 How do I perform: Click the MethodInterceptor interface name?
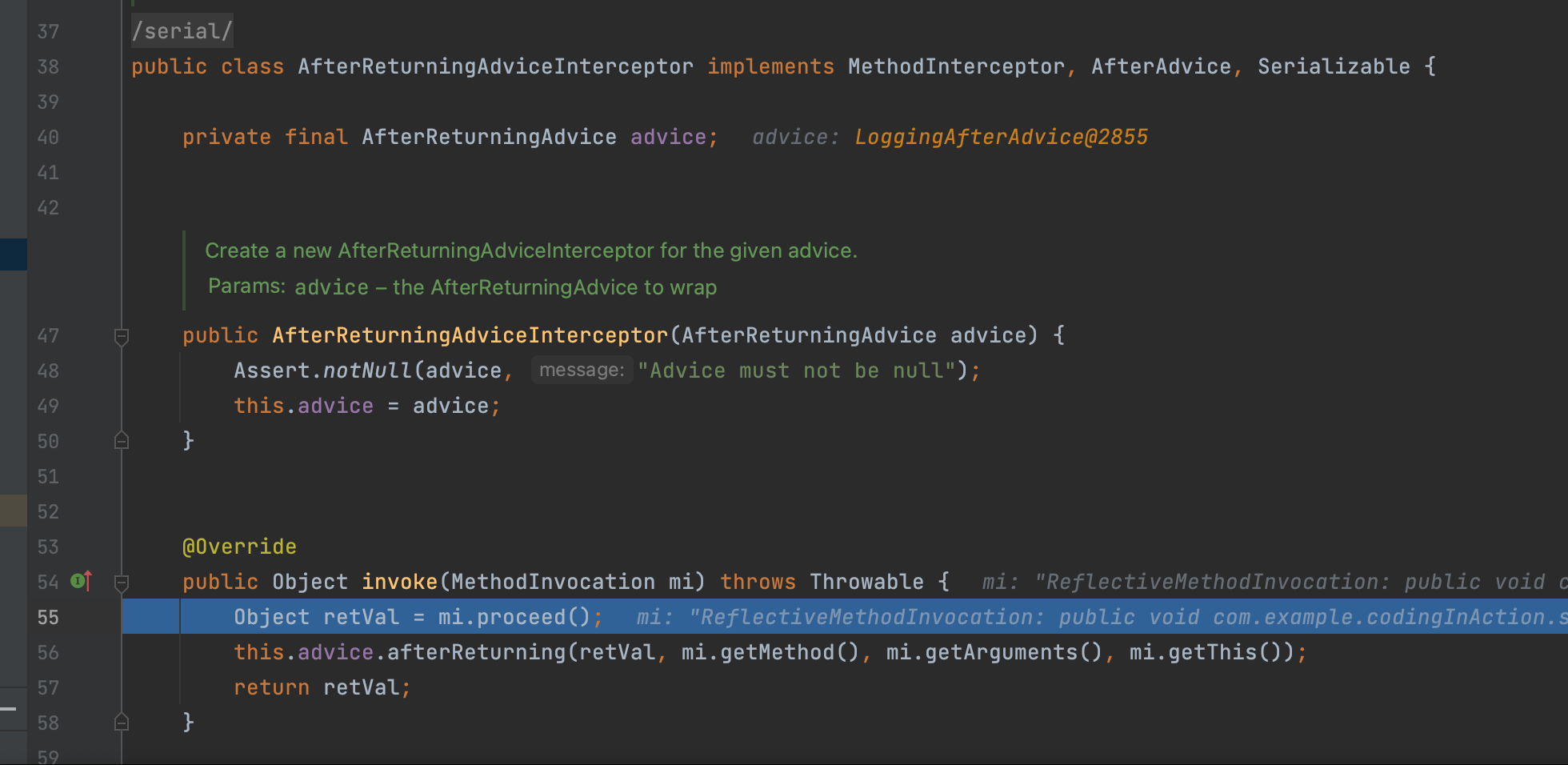[x=955, y=66]
